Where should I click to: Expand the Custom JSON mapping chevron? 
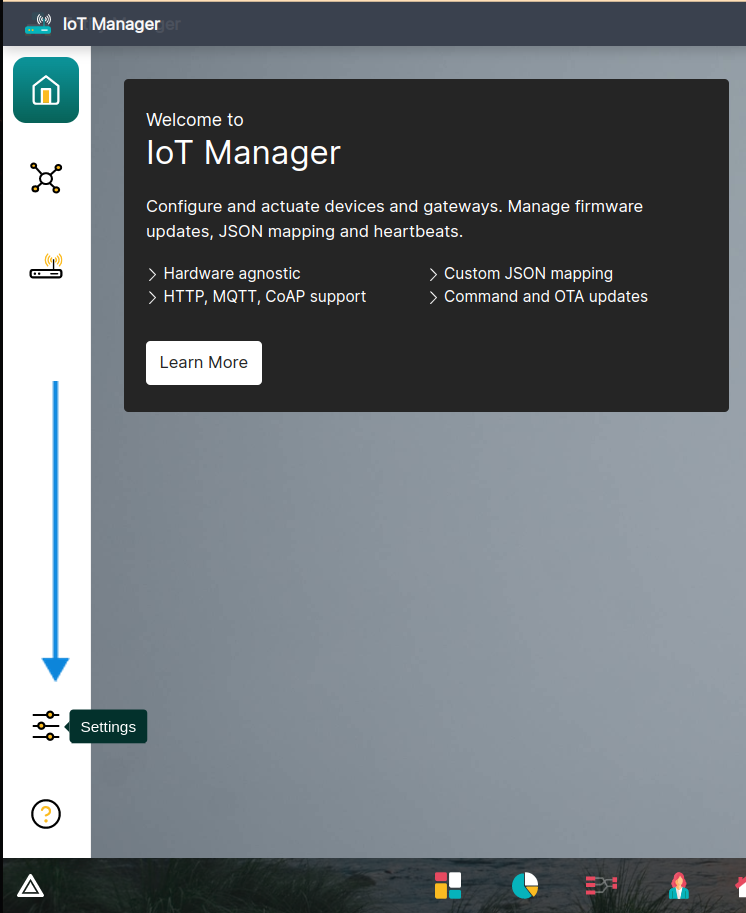(434, 273)
